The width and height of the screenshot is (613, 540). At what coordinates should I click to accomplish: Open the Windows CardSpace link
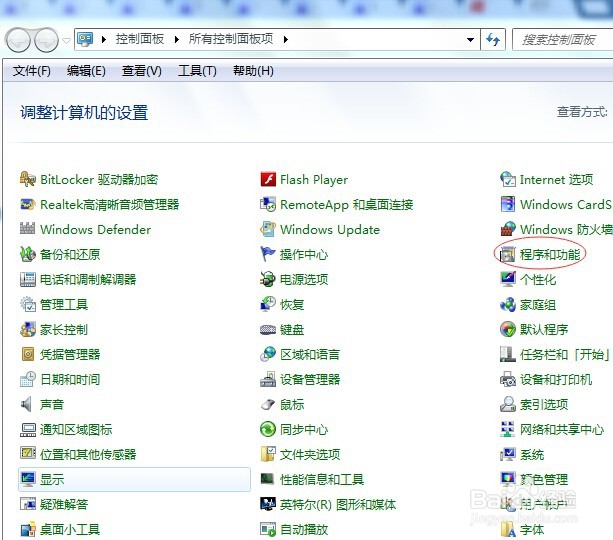click(566, 205)
